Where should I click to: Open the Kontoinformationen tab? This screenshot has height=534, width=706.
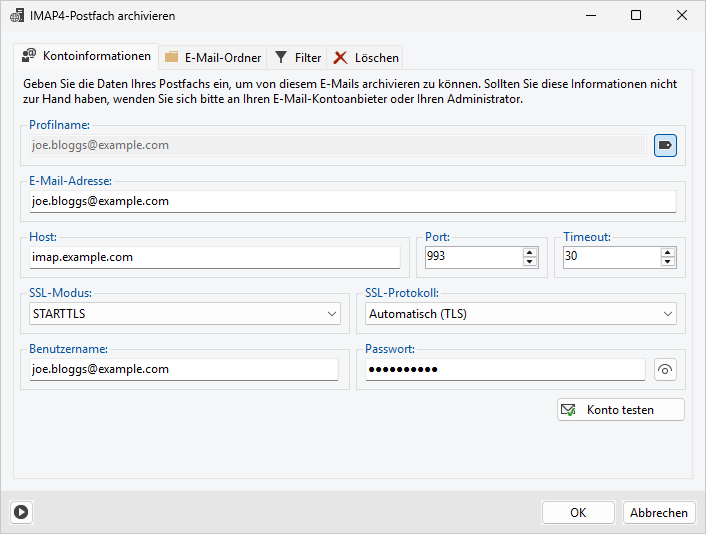pyautogui.click(x=87, y=56)
